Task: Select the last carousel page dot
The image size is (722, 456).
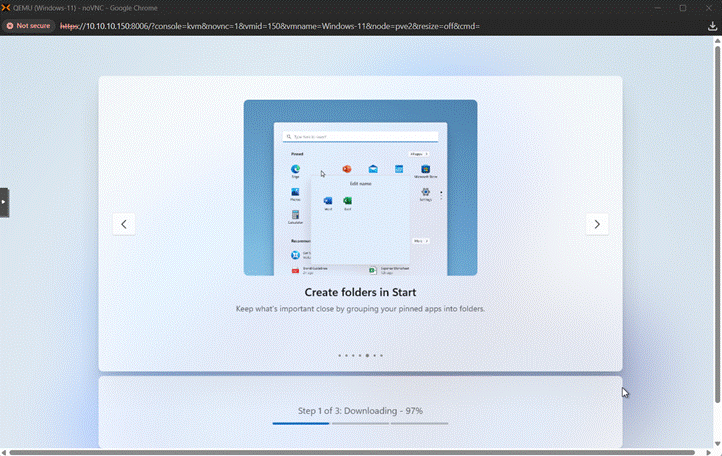Action: pos(381,355)
